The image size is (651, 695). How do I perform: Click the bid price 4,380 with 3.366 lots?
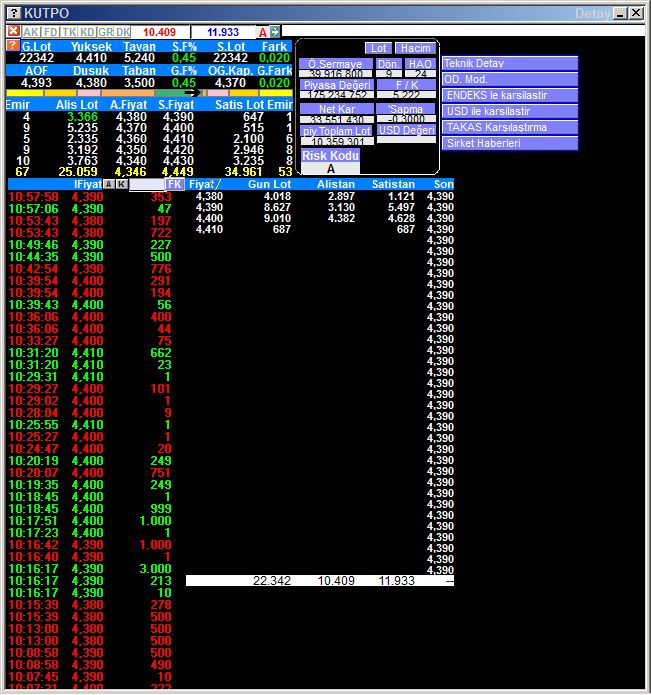(x=131, y=117)
